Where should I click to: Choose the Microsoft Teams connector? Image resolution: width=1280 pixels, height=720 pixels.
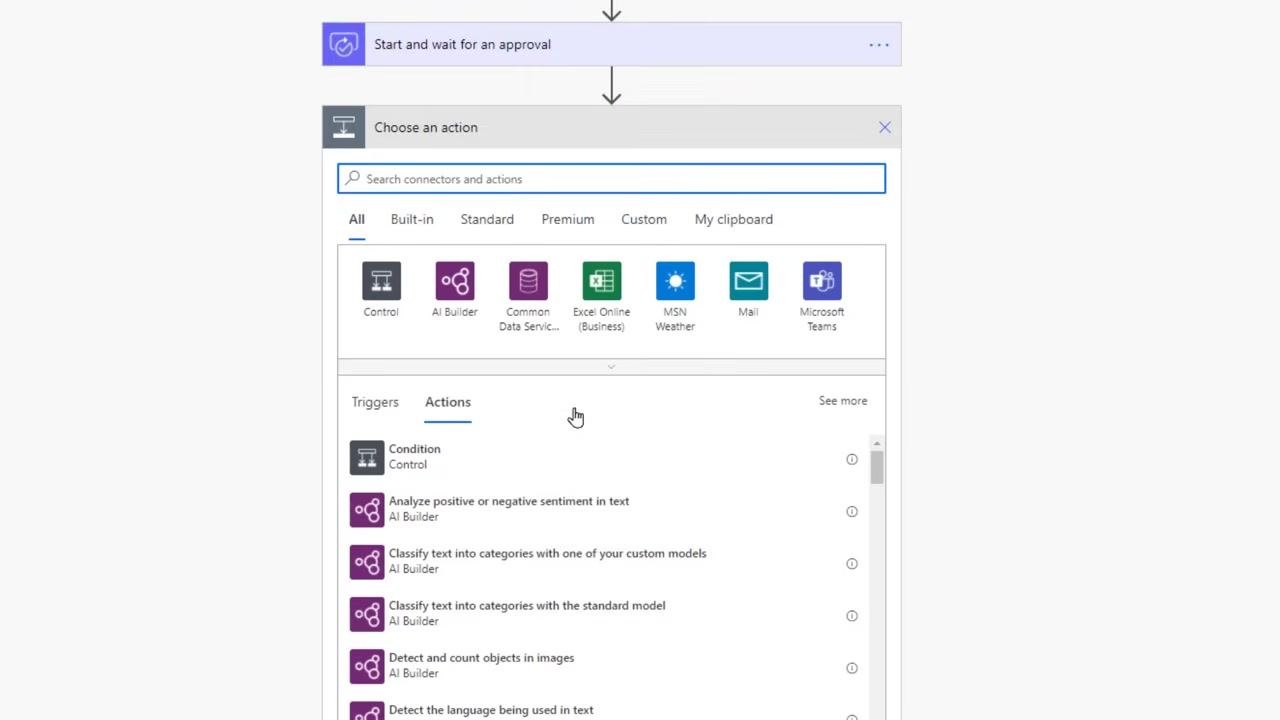coord(822,281)
